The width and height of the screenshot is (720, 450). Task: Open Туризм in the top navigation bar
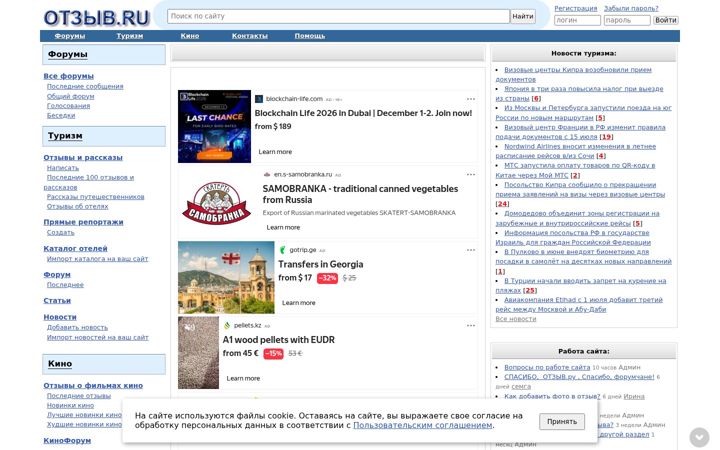click(129, 36)
